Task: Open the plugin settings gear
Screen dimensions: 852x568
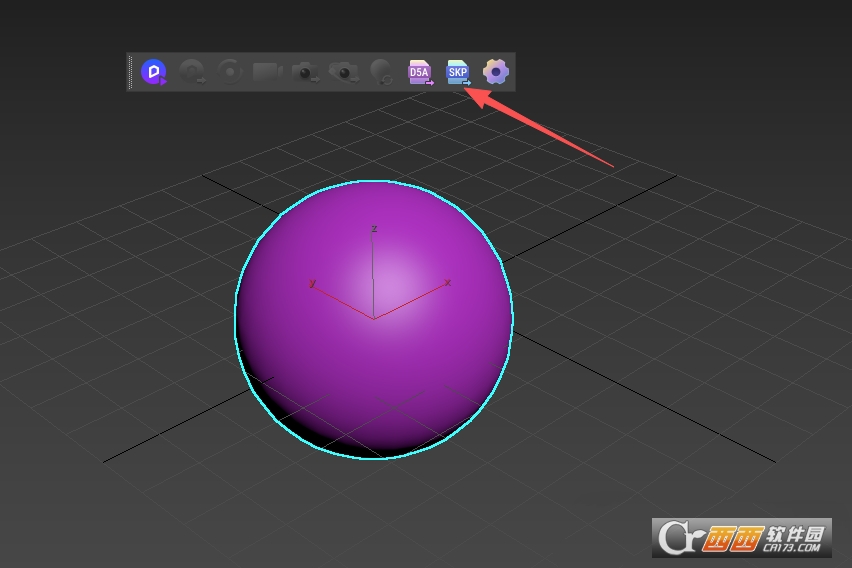Action: [496, 72]
